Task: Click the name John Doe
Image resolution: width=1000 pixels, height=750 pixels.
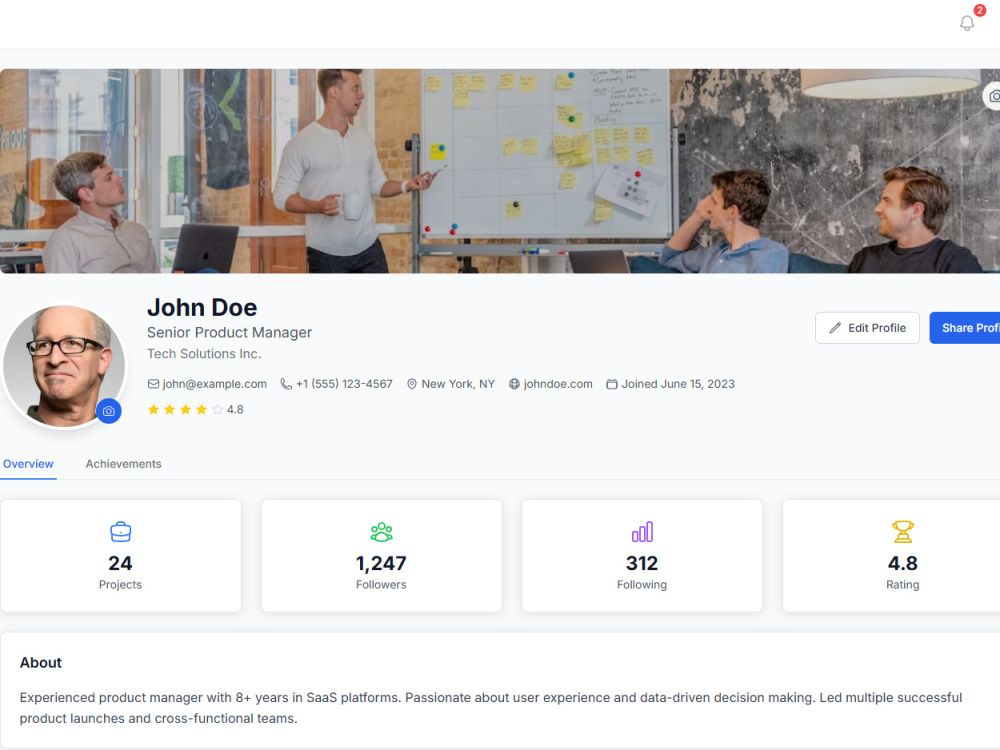Action: (202, 307)
